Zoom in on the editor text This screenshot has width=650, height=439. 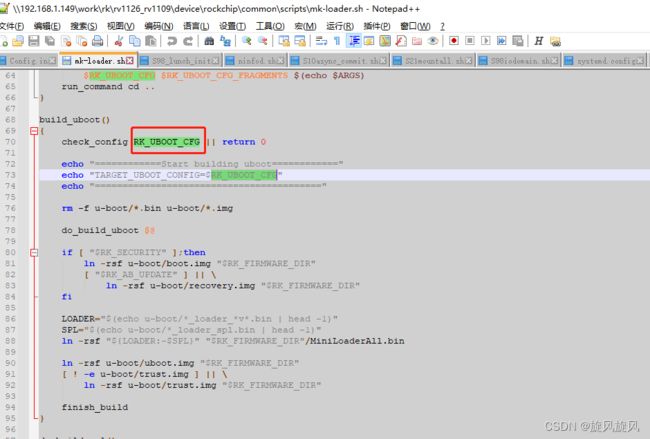(247, 41)
